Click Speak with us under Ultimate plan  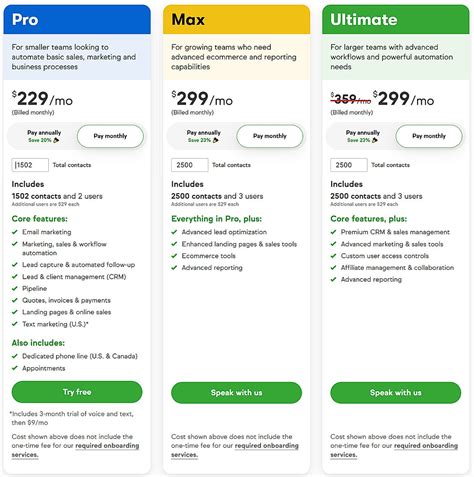pos(396,393)
